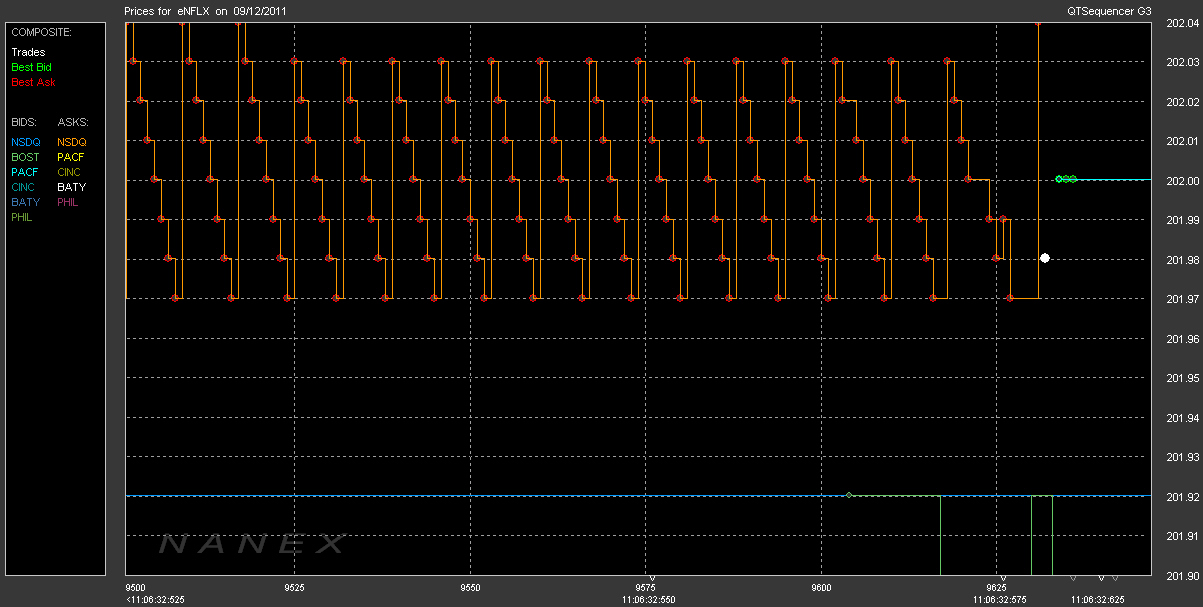The width and height of the screenshot is (1203, 607).
Task: Click the CINC entry under ASKS
Action: coord(71,172)
